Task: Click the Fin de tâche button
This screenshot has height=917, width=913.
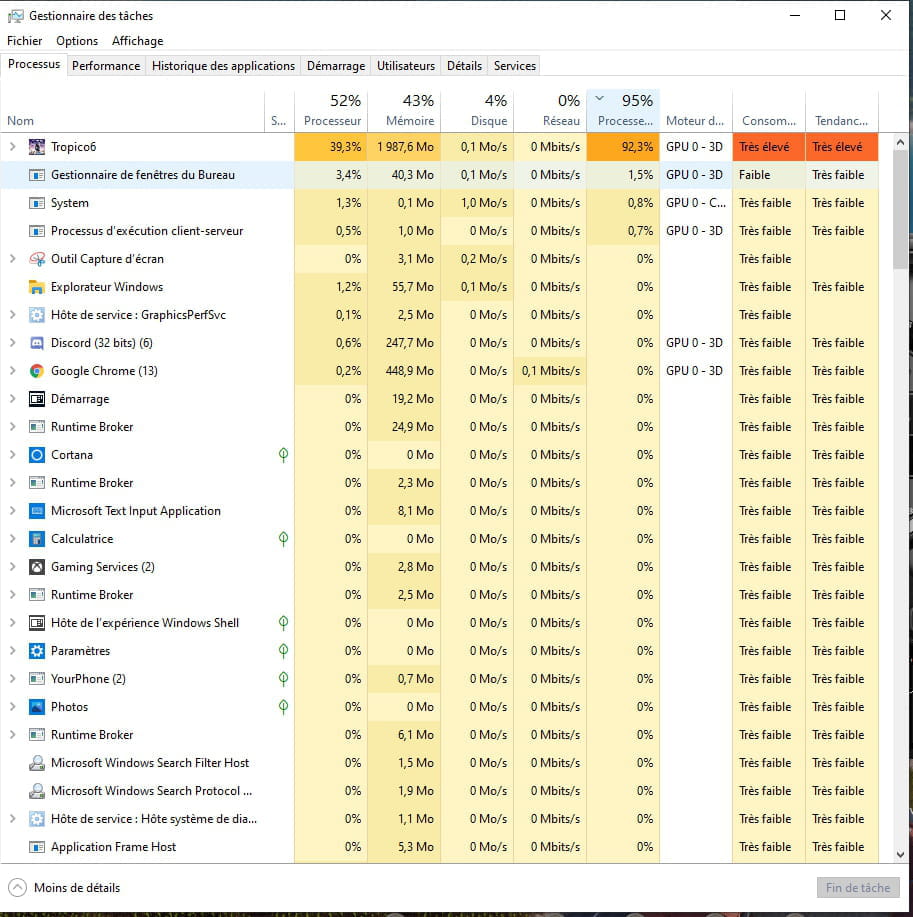Action: [858, 887]
